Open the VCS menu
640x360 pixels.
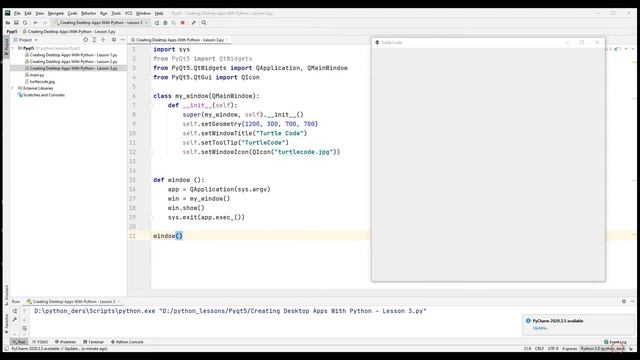coord(129,13)
